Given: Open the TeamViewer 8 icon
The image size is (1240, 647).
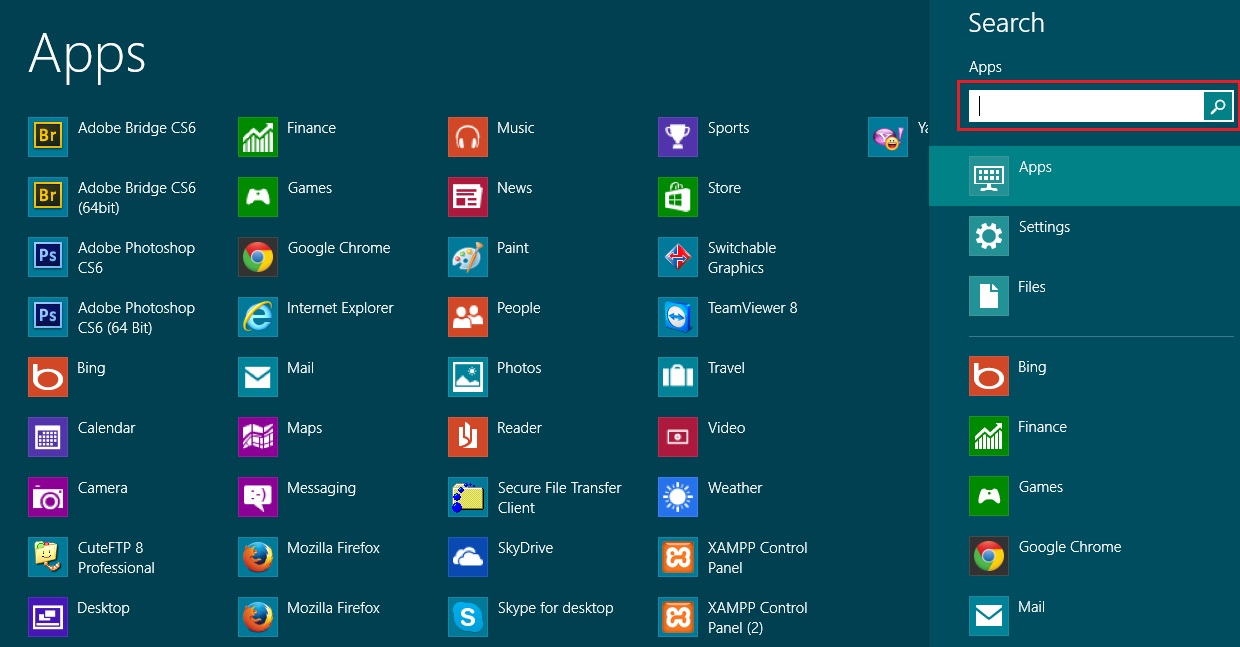Looking at the screenshot, I should [678, 317].
